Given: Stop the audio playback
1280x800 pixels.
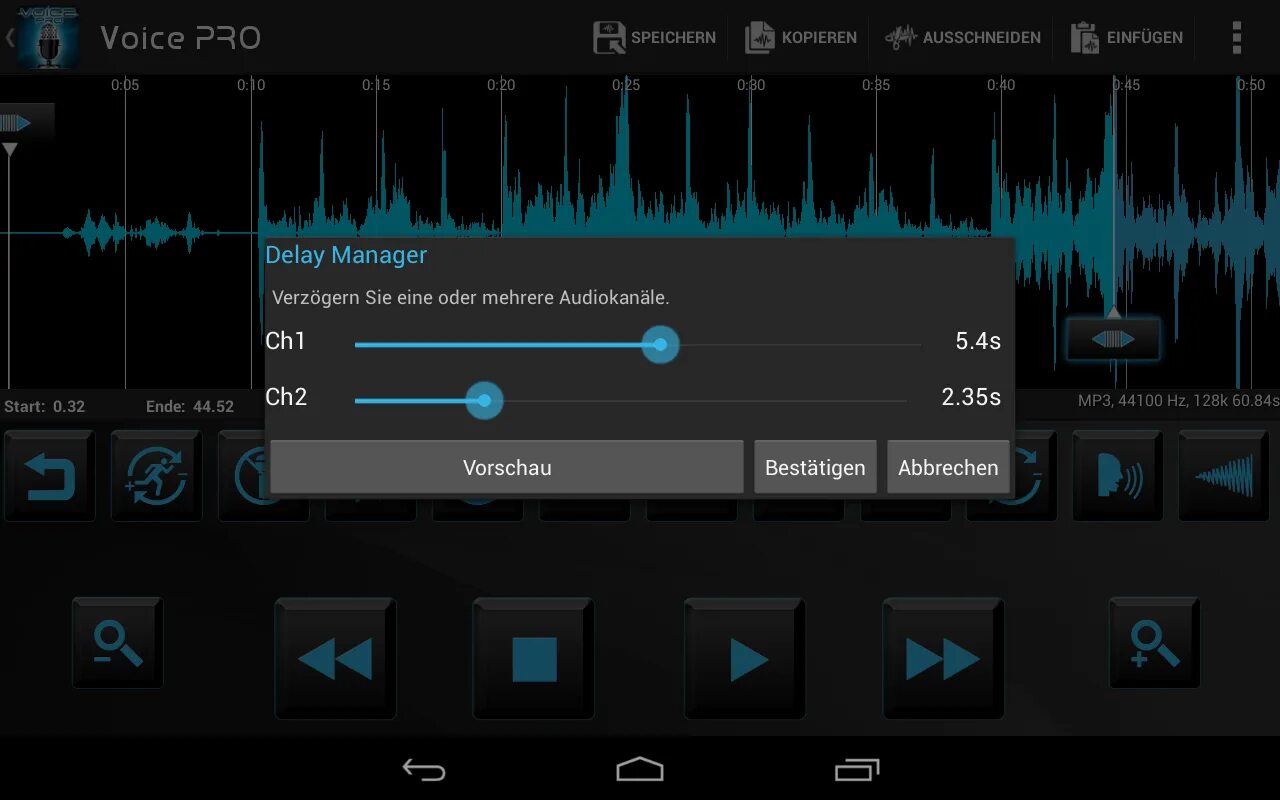Looking at the screenshot, I should [534, 659].
